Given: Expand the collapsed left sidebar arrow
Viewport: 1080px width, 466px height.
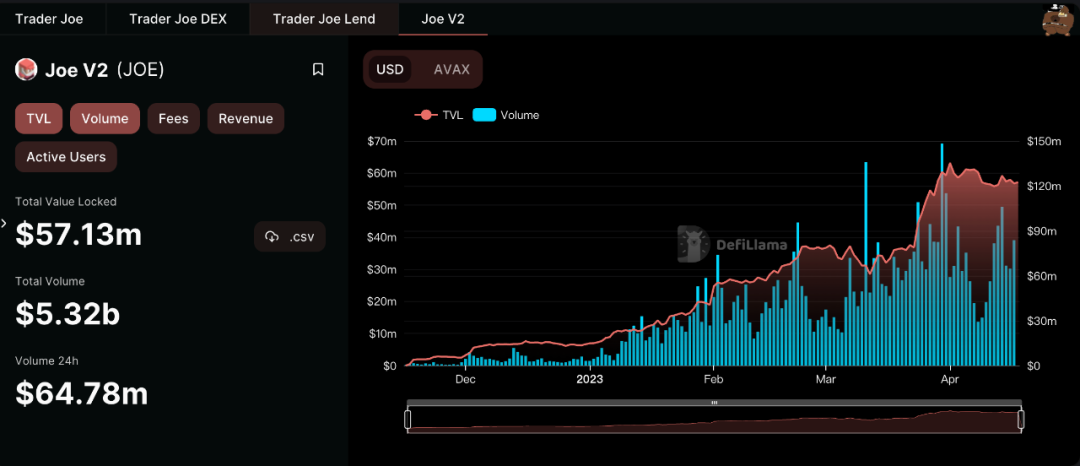Looking at the screenshot, I should (4, 223).
